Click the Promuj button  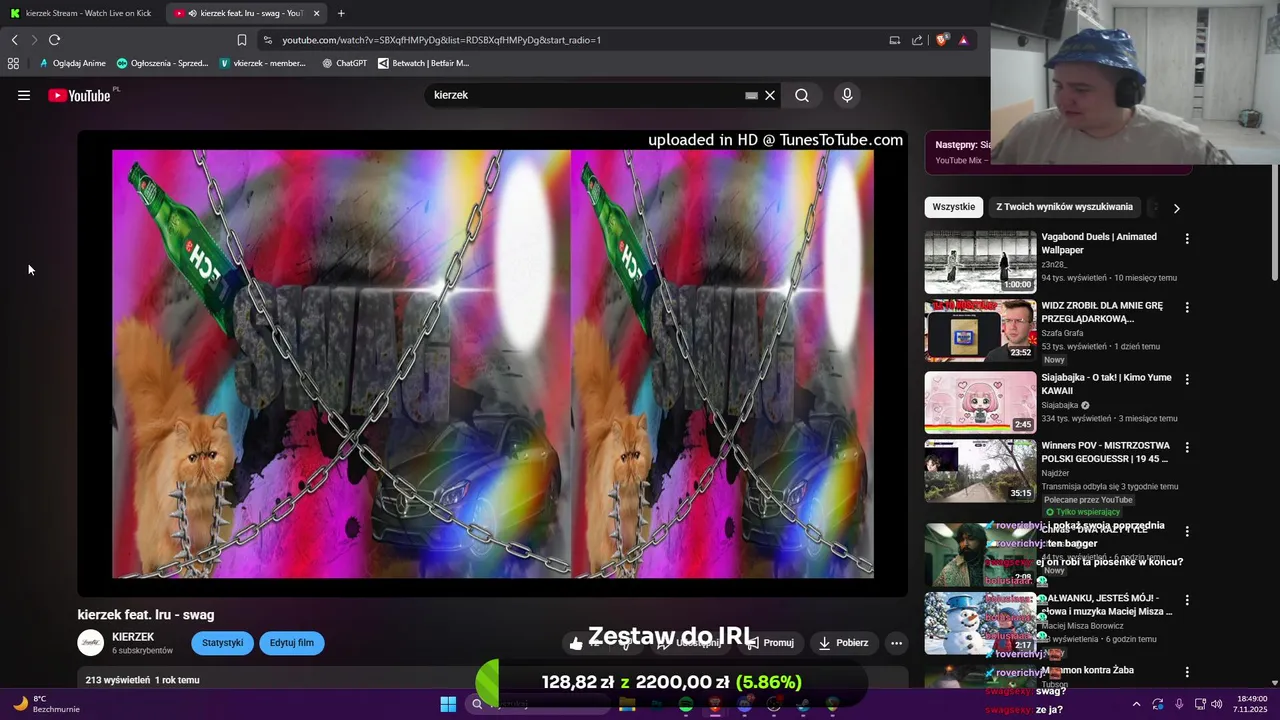770,643
